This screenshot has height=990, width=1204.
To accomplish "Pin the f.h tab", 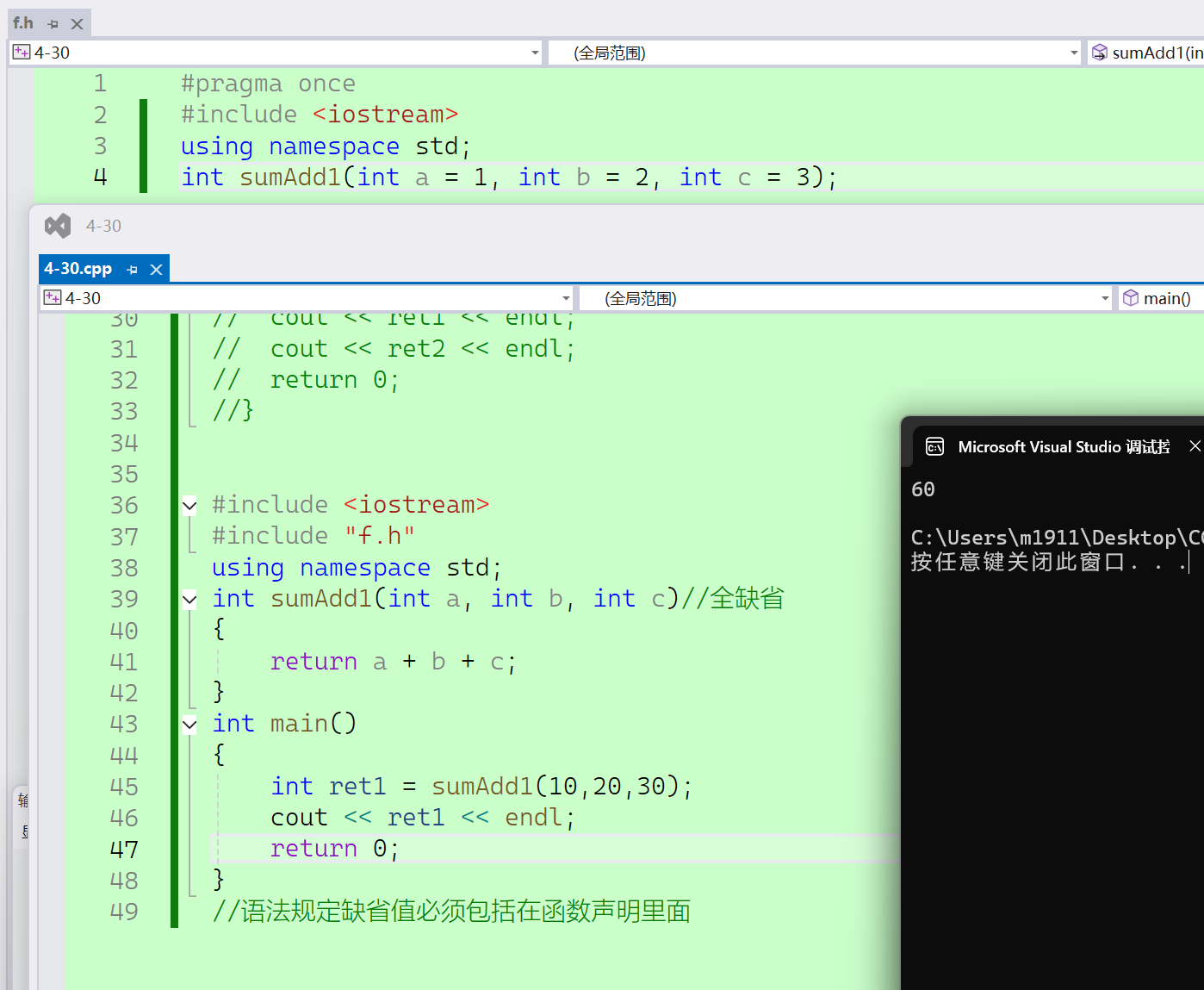I will (x=53, y=24).
